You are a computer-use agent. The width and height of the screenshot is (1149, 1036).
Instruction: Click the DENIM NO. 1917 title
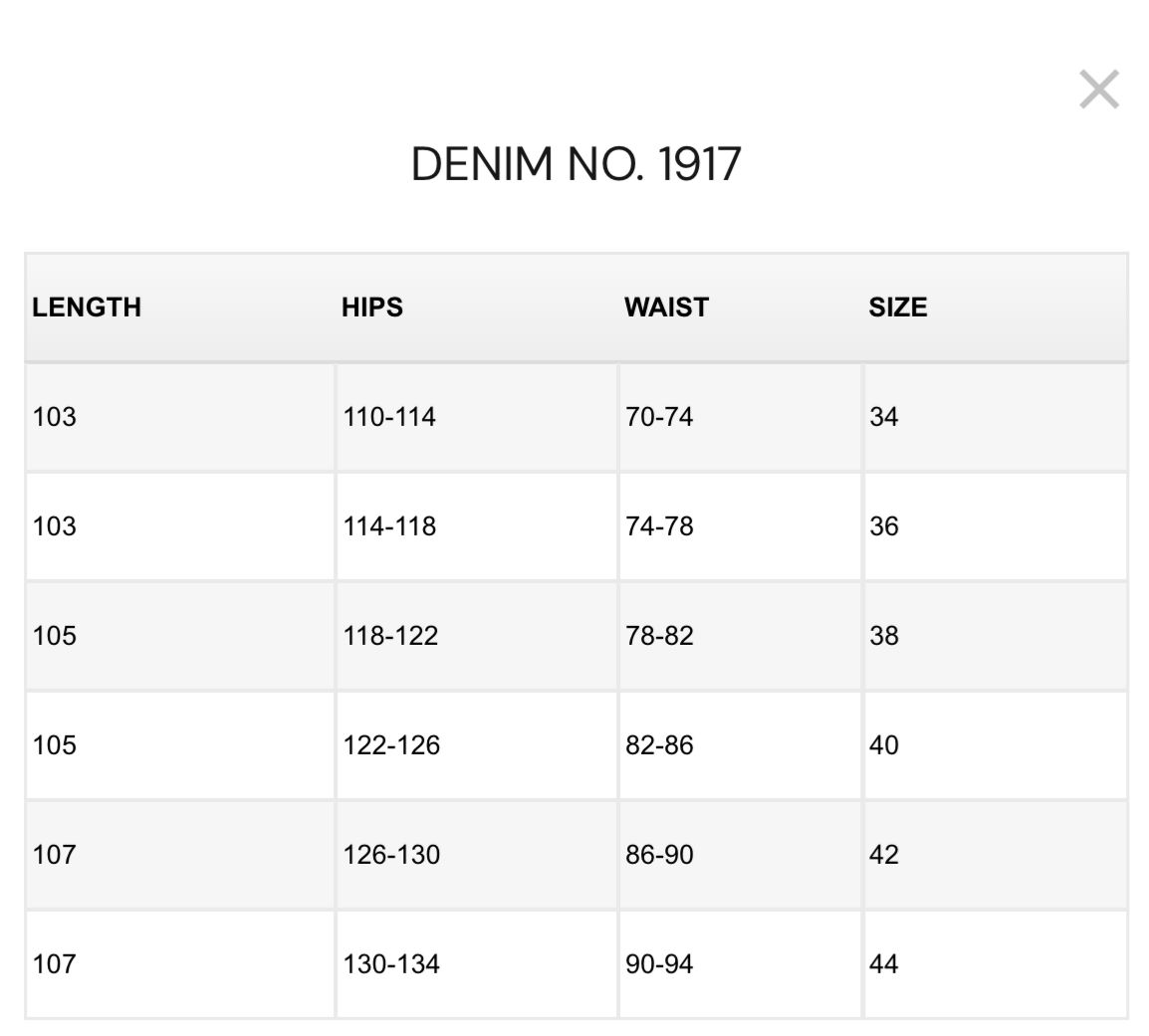pyautogui.click(x=575, y=164)
